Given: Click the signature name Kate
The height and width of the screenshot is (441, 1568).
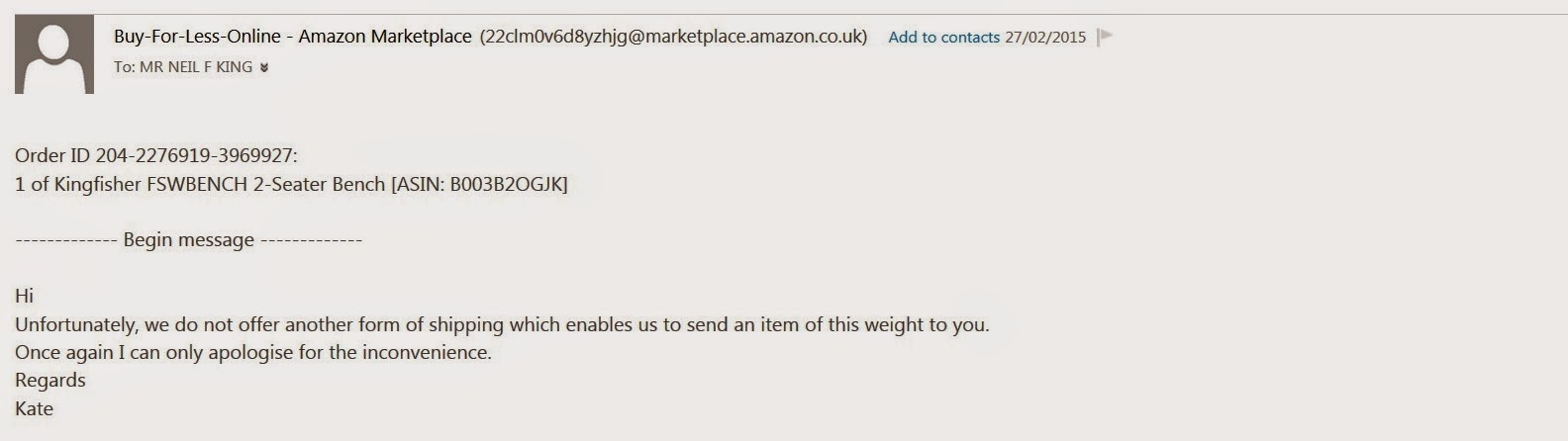Looking at the screenshot, I should (x=35, y=408).
